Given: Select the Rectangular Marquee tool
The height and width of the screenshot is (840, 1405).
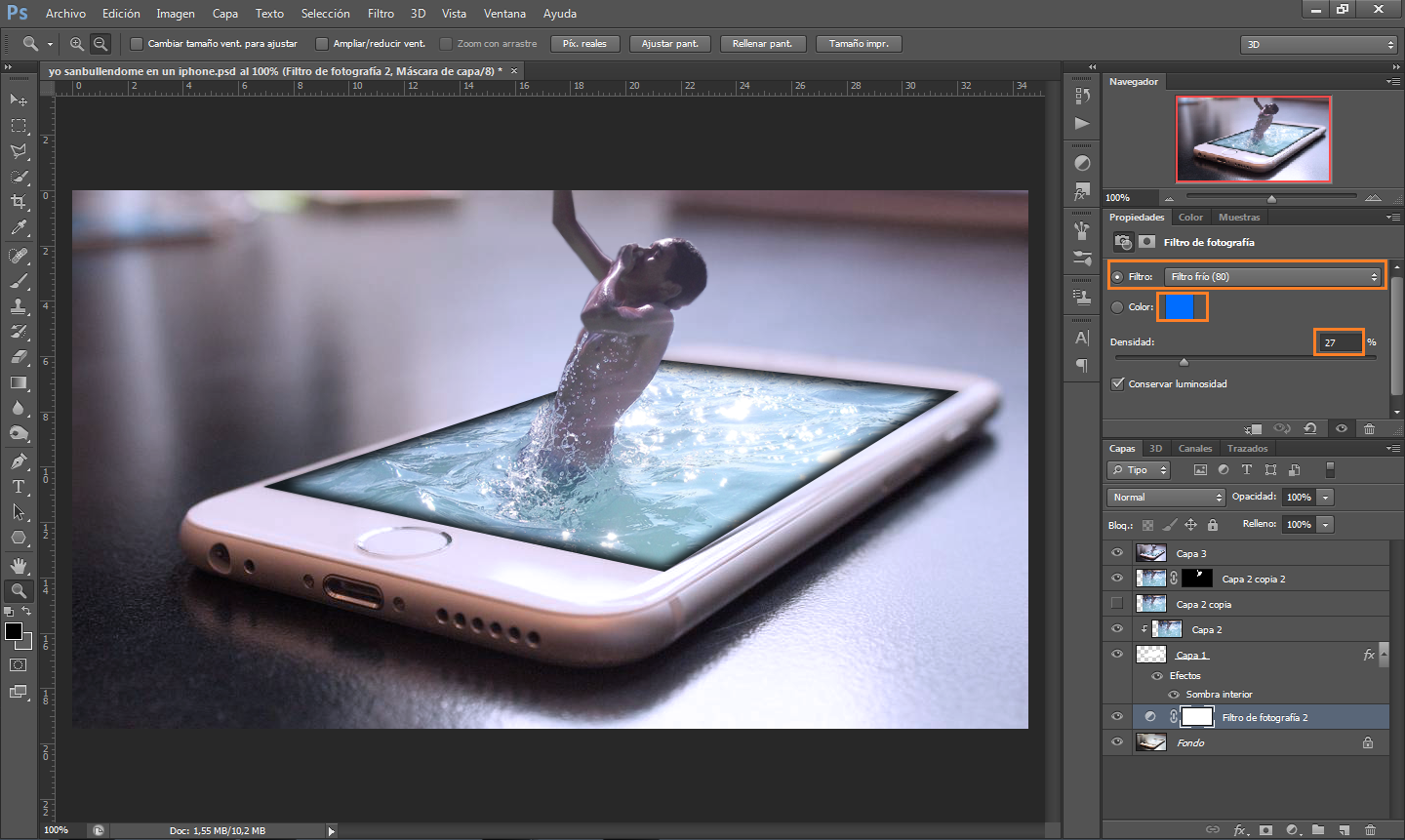Looking at the screenshot, I should coord(19,126).
